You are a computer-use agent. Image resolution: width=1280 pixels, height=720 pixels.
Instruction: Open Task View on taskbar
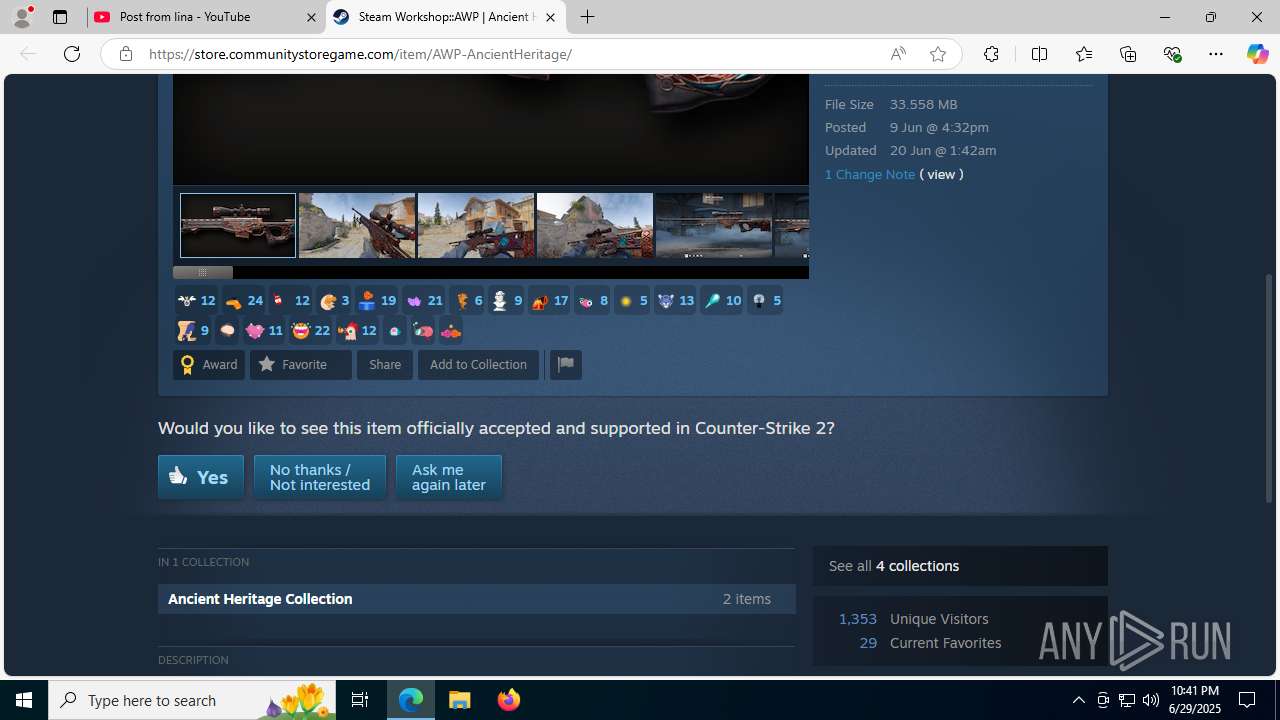point(360,700)
